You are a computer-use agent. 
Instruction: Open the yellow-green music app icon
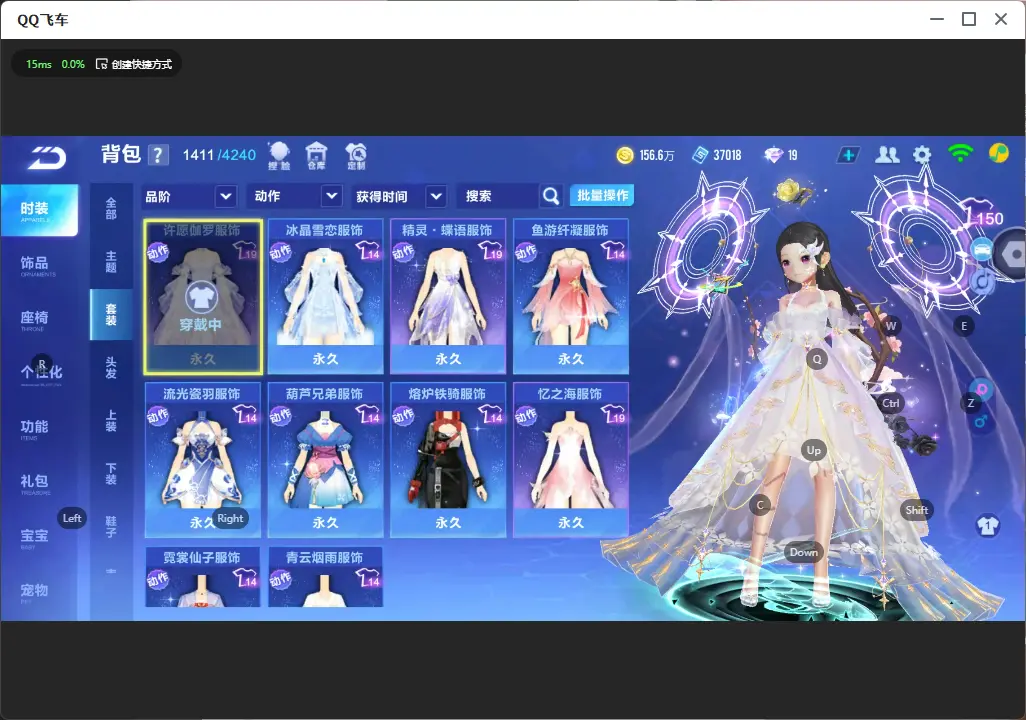[x=999, y=153]
